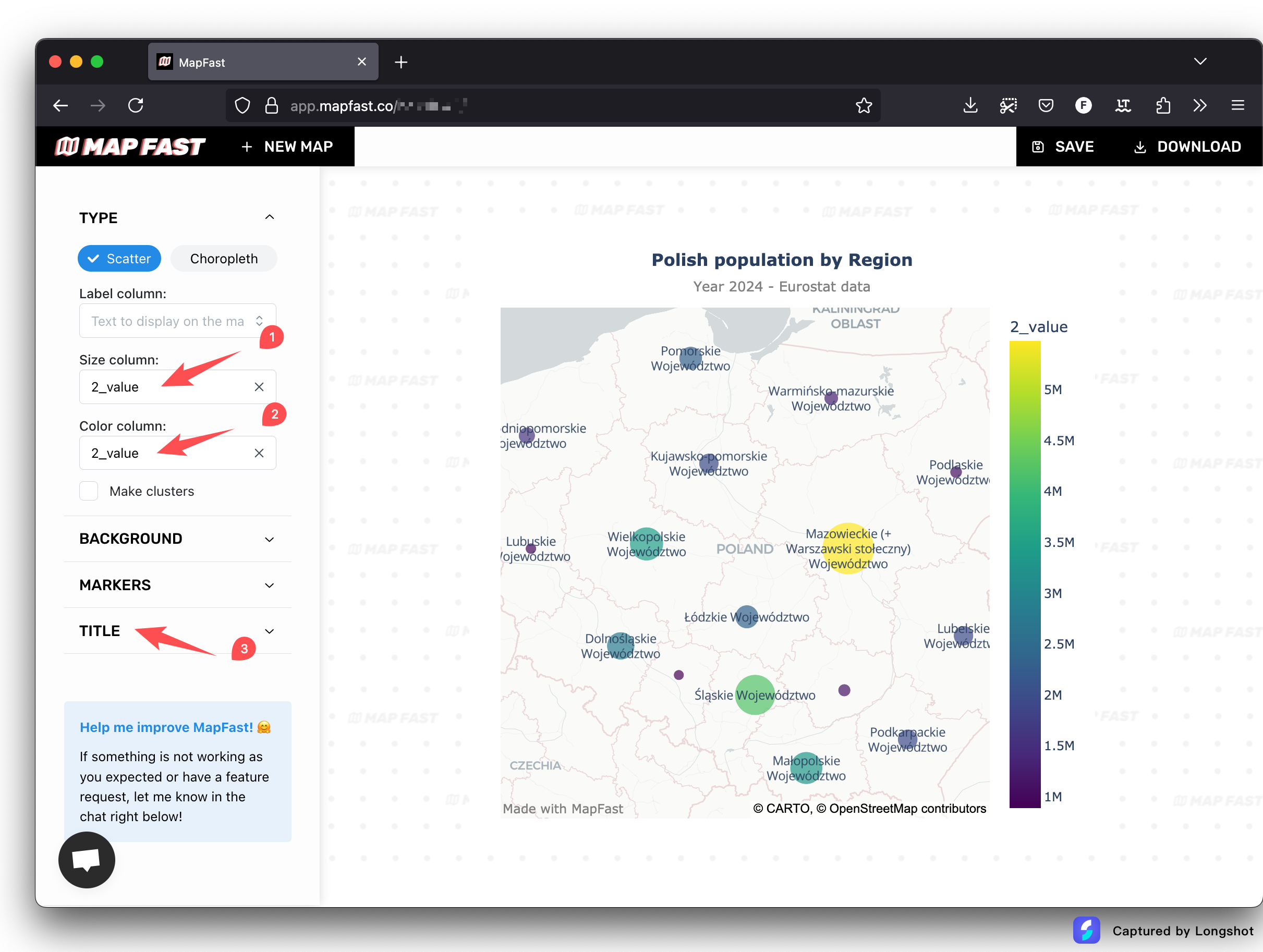
Task: Click the screenshot scissors toolbar icon
Action: coord(1009,106)
